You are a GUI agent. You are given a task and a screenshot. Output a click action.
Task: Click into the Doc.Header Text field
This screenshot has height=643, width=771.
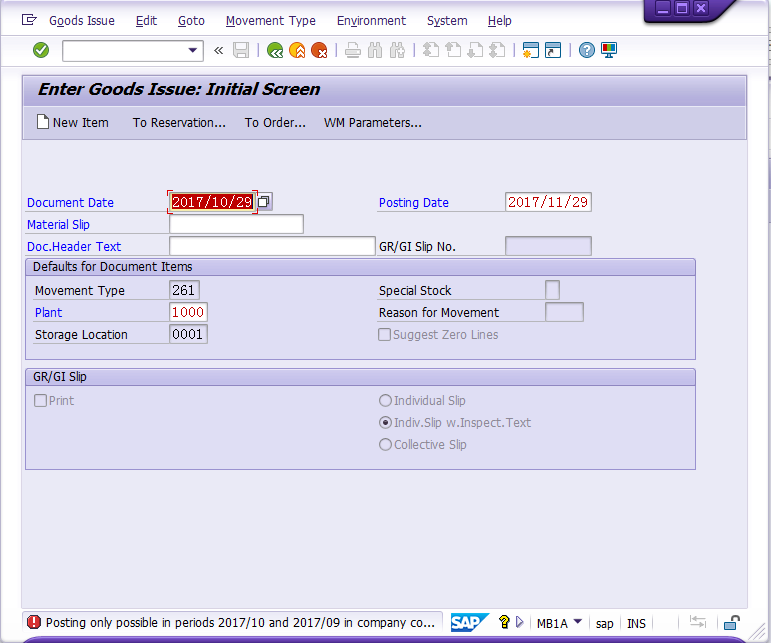272,246
